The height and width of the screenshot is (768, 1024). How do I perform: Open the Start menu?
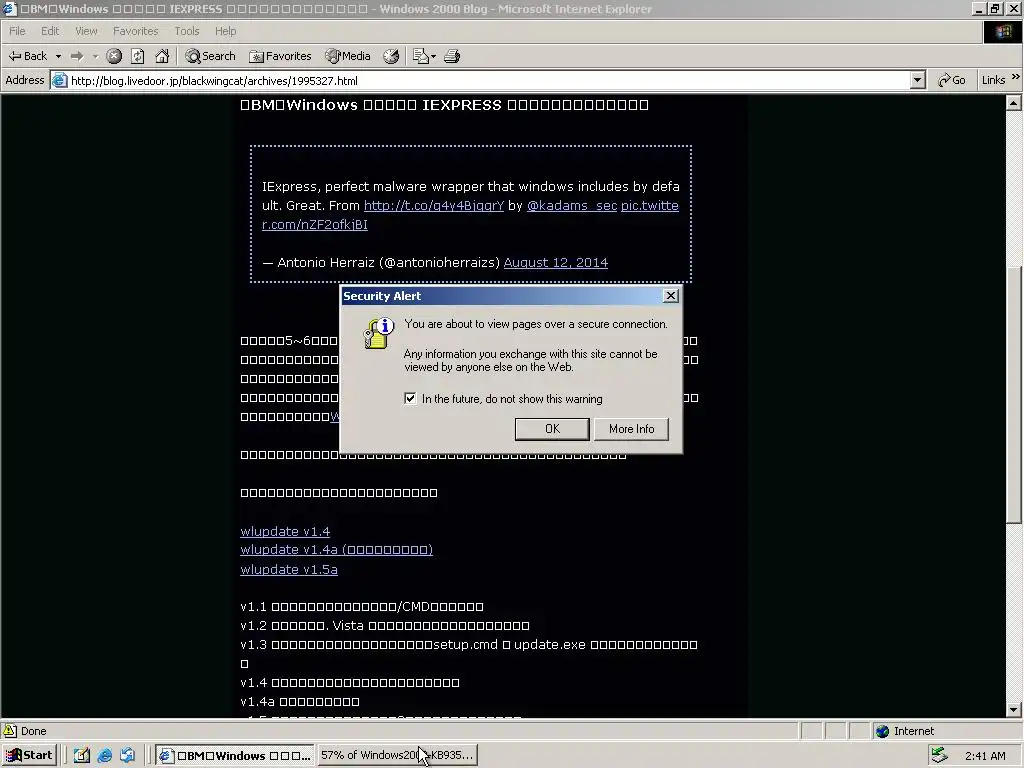[x=29, y=755]
